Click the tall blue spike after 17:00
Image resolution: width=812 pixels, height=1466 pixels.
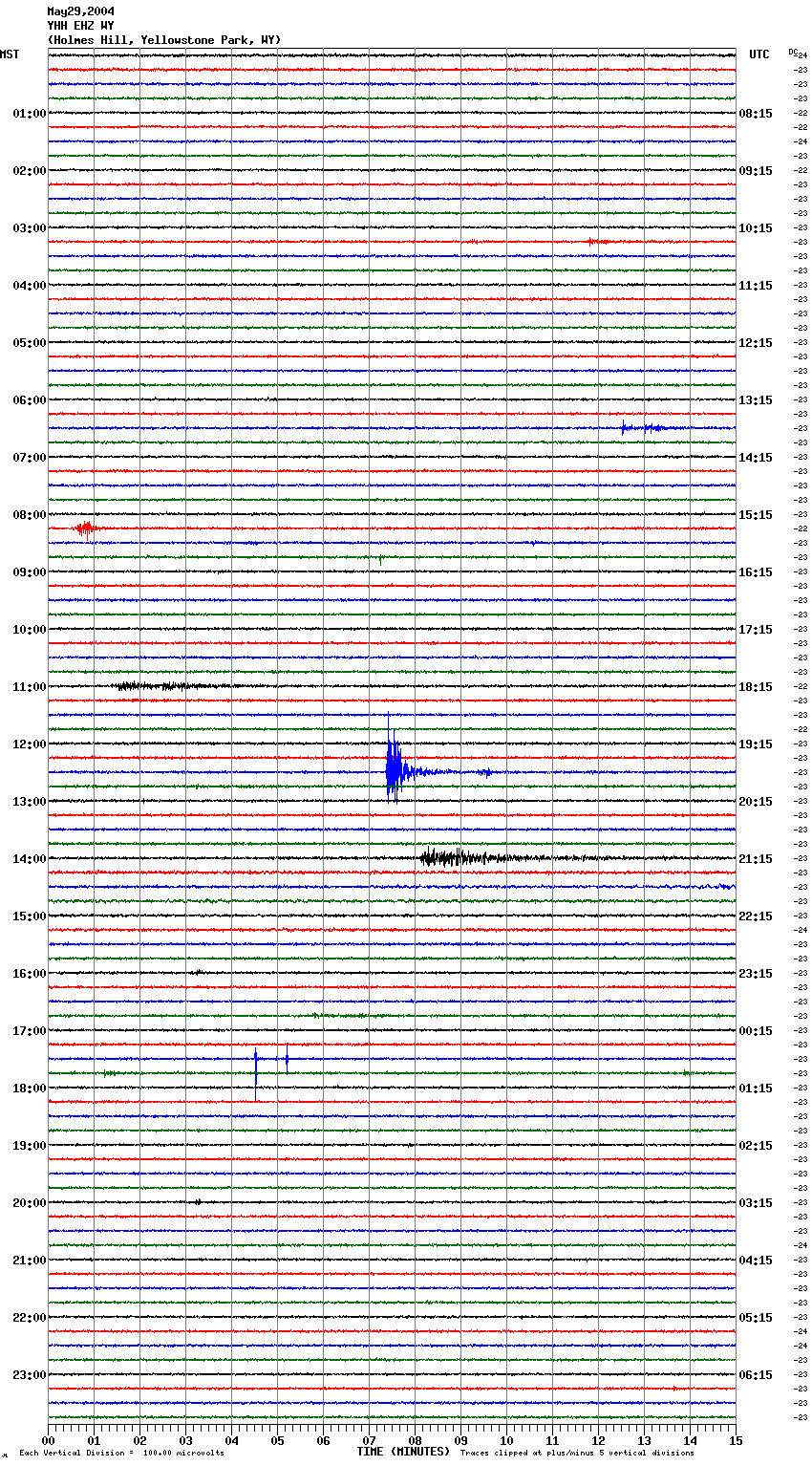click(256, 1072)
